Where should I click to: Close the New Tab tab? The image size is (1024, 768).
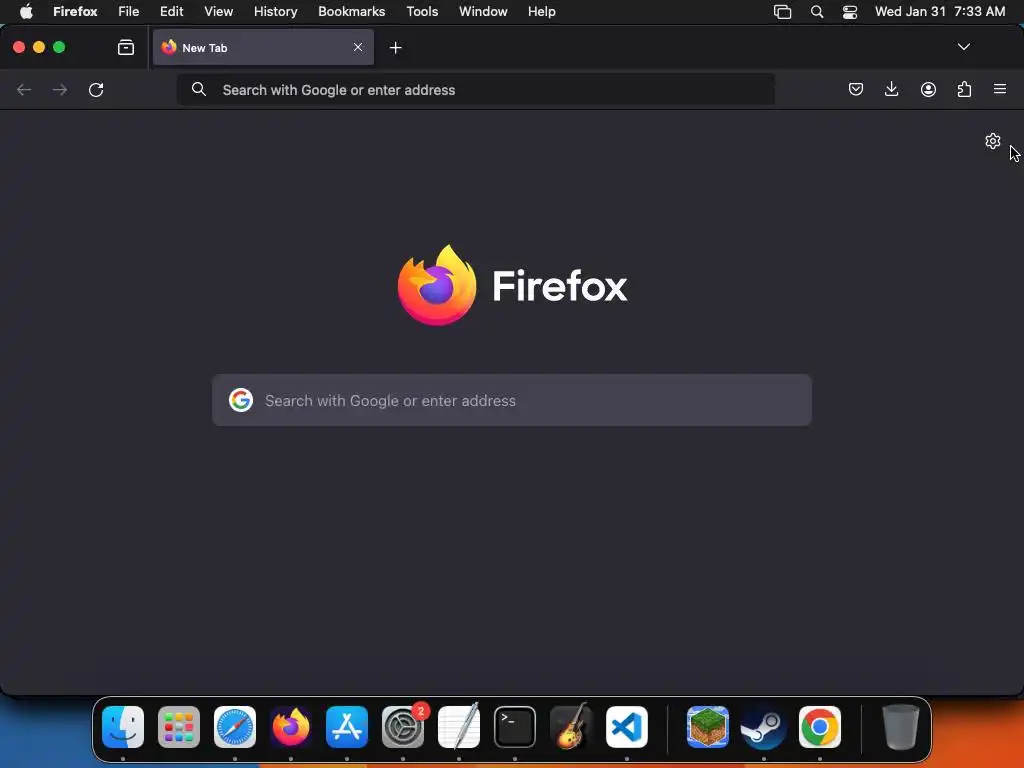358,47
